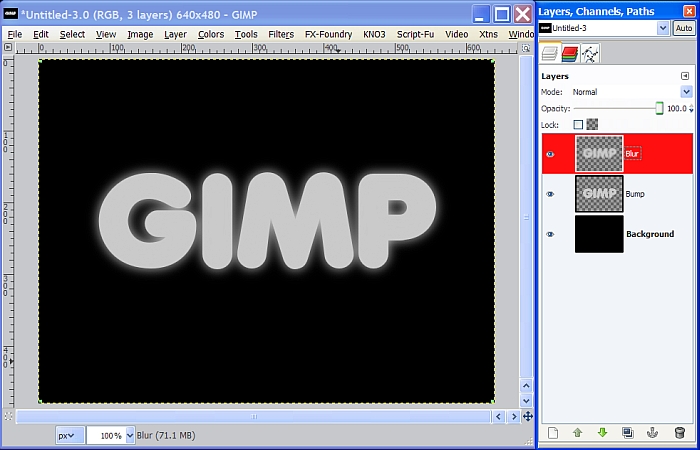700x450 pixels.
Task: Click the Background layer name
Action: [650, 234]
